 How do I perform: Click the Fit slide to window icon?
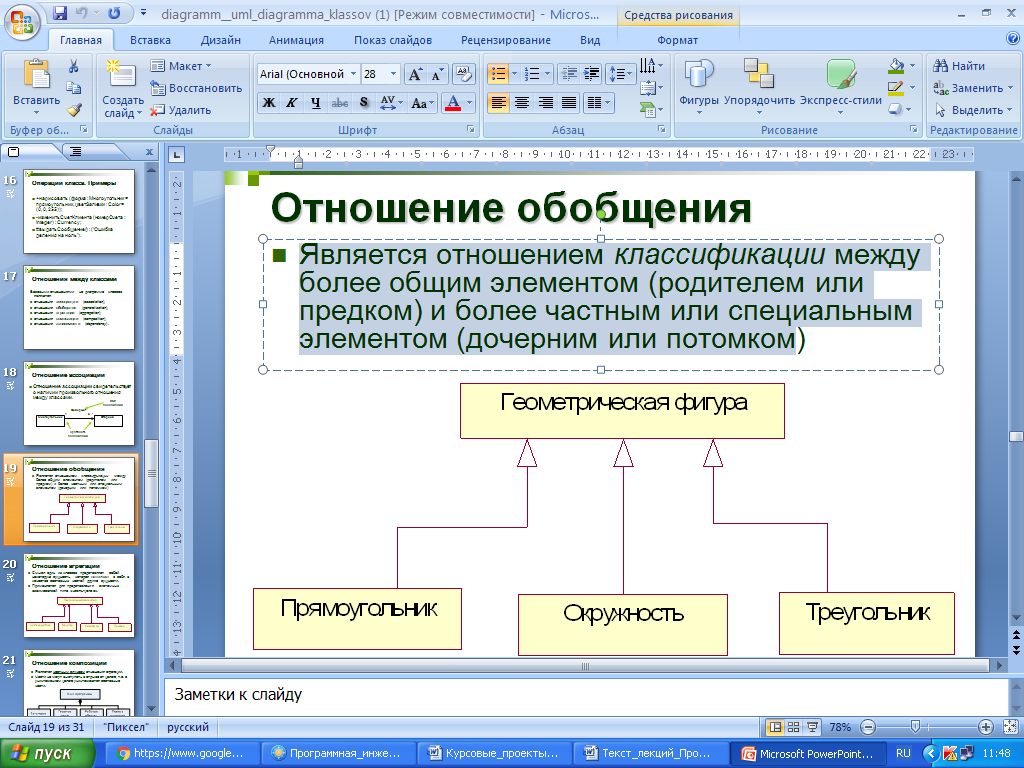[x=1008, y=727]
